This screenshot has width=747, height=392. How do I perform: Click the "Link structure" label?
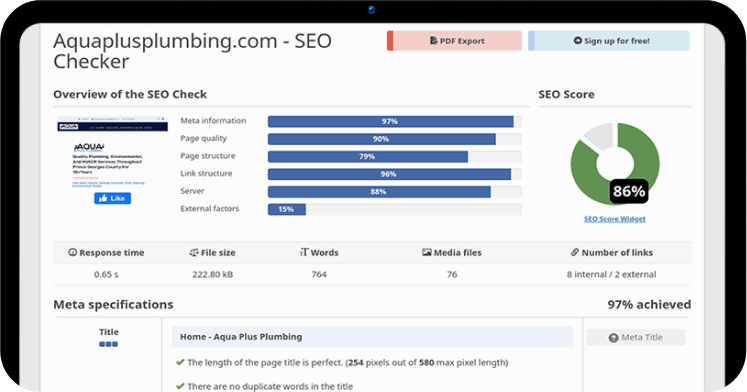click(206, 173)
